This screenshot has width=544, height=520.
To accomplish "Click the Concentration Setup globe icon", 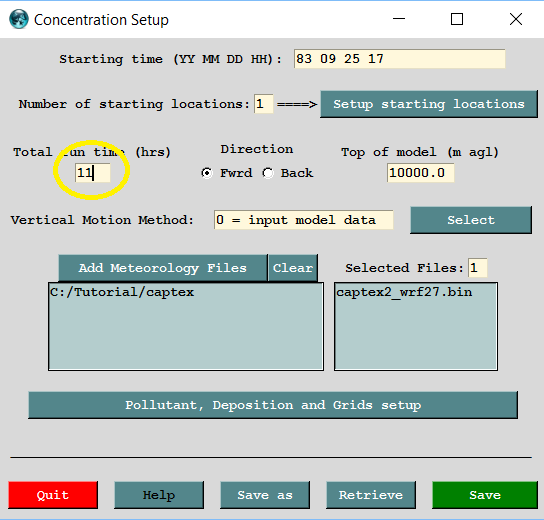I will coord(19,19).
